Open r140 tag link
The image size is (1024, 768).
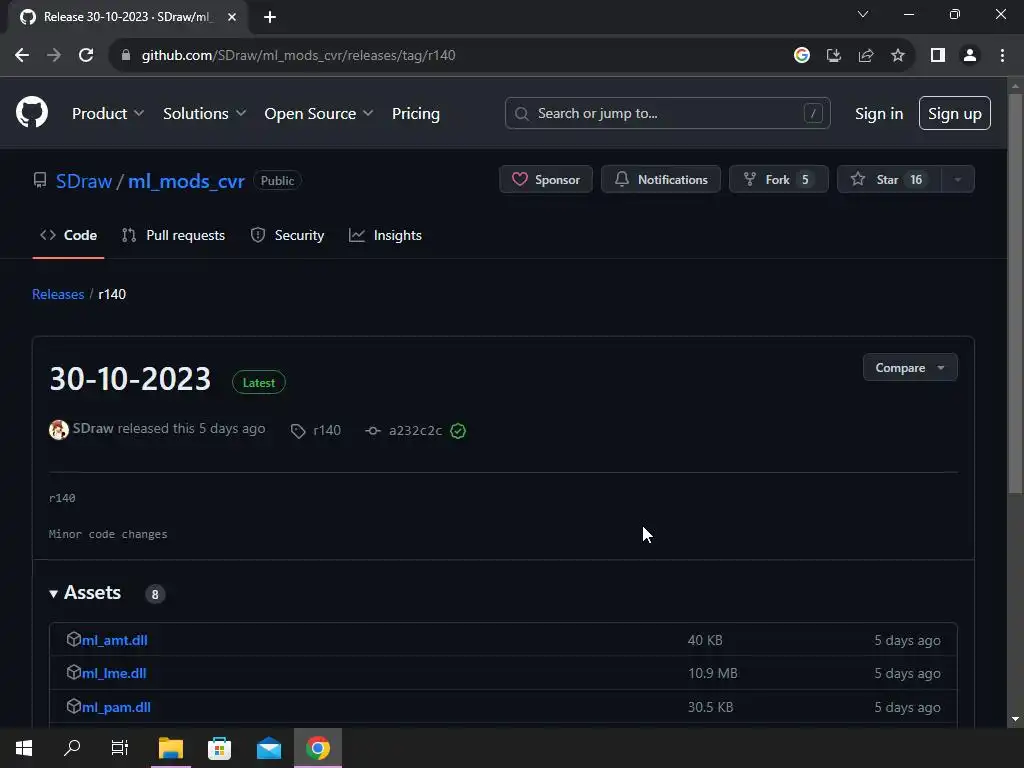(327, 430)
